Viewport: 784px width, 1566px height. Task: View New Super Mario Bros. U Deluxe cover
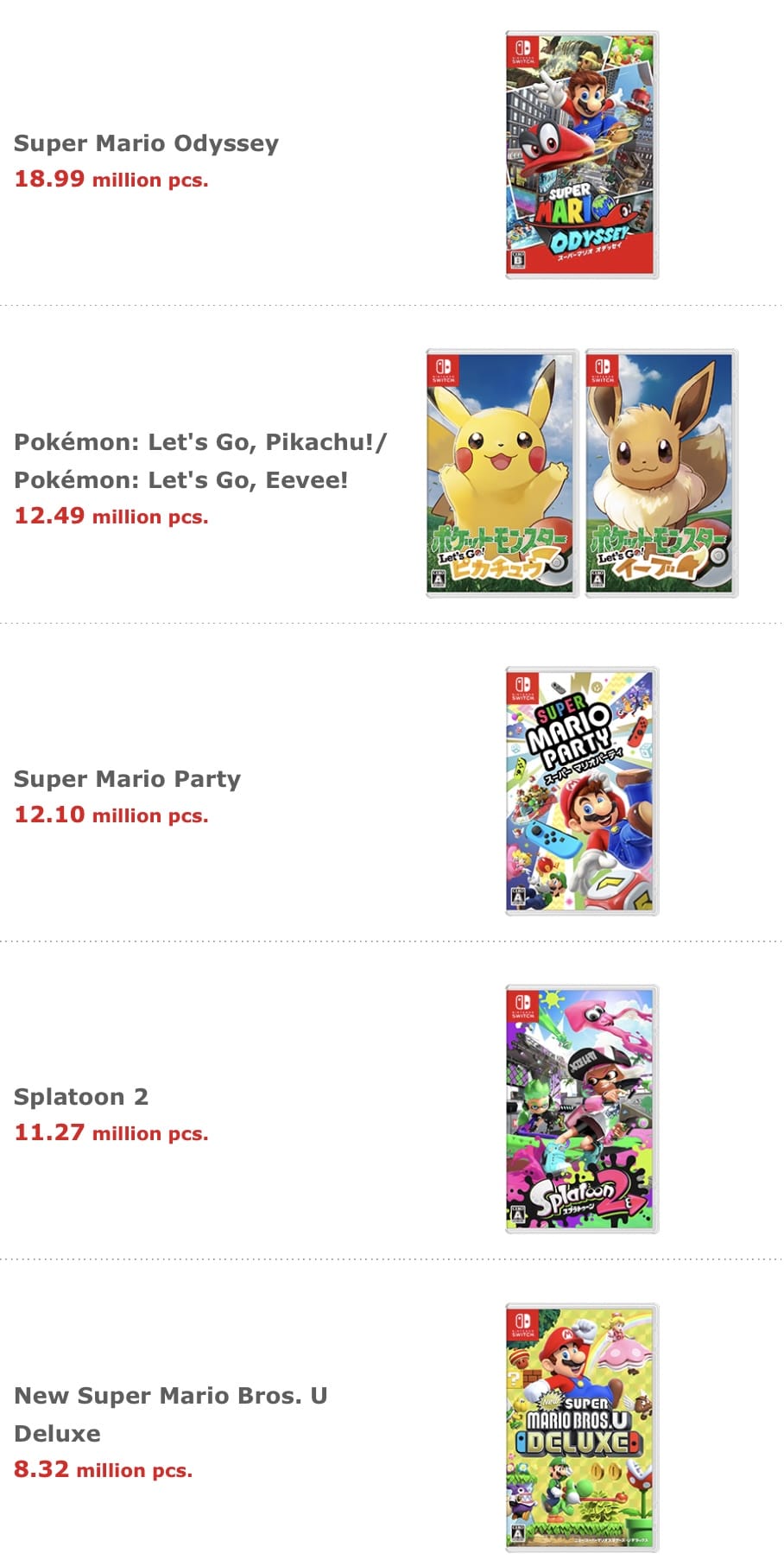pos(581,1427)
